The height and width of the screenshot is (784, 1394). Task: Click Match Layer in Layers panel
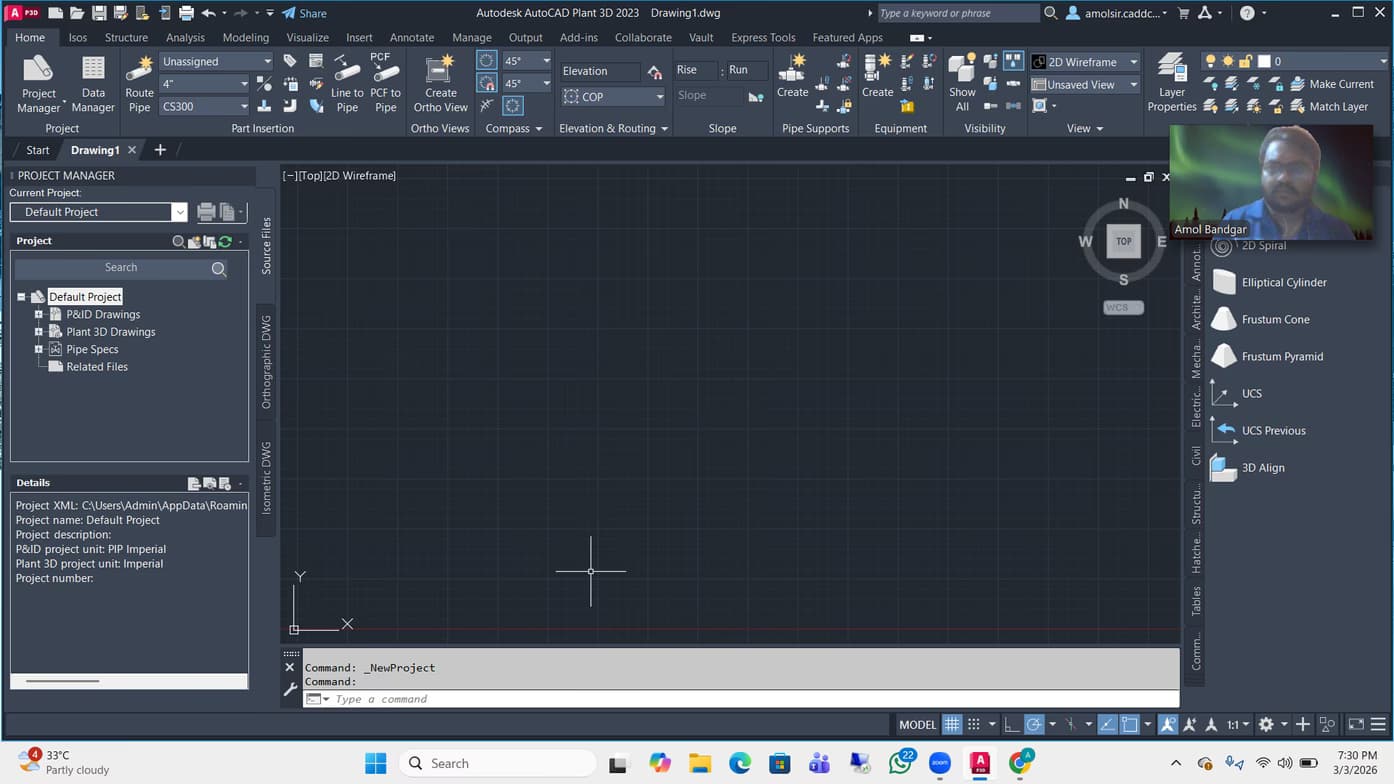click(1336, 106)
